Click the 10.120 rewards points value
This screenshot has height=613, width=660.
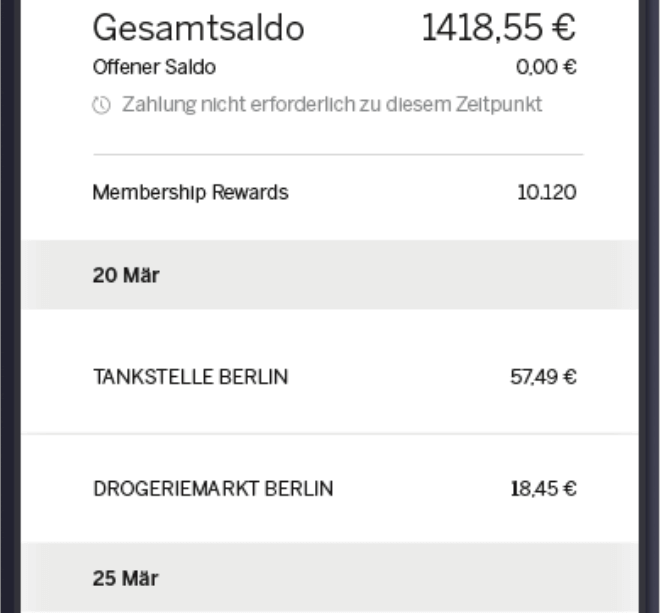pos(546,192)
